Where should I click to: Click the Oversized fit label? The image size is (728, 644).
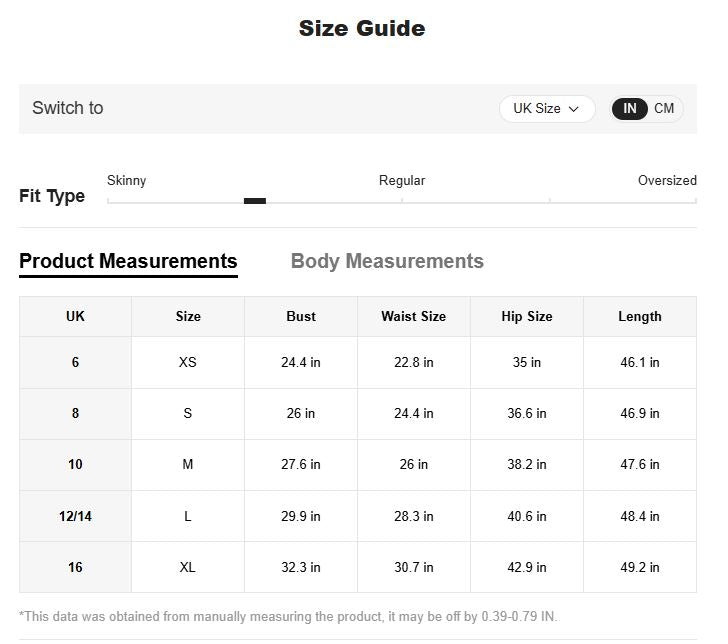click(667, 181)
